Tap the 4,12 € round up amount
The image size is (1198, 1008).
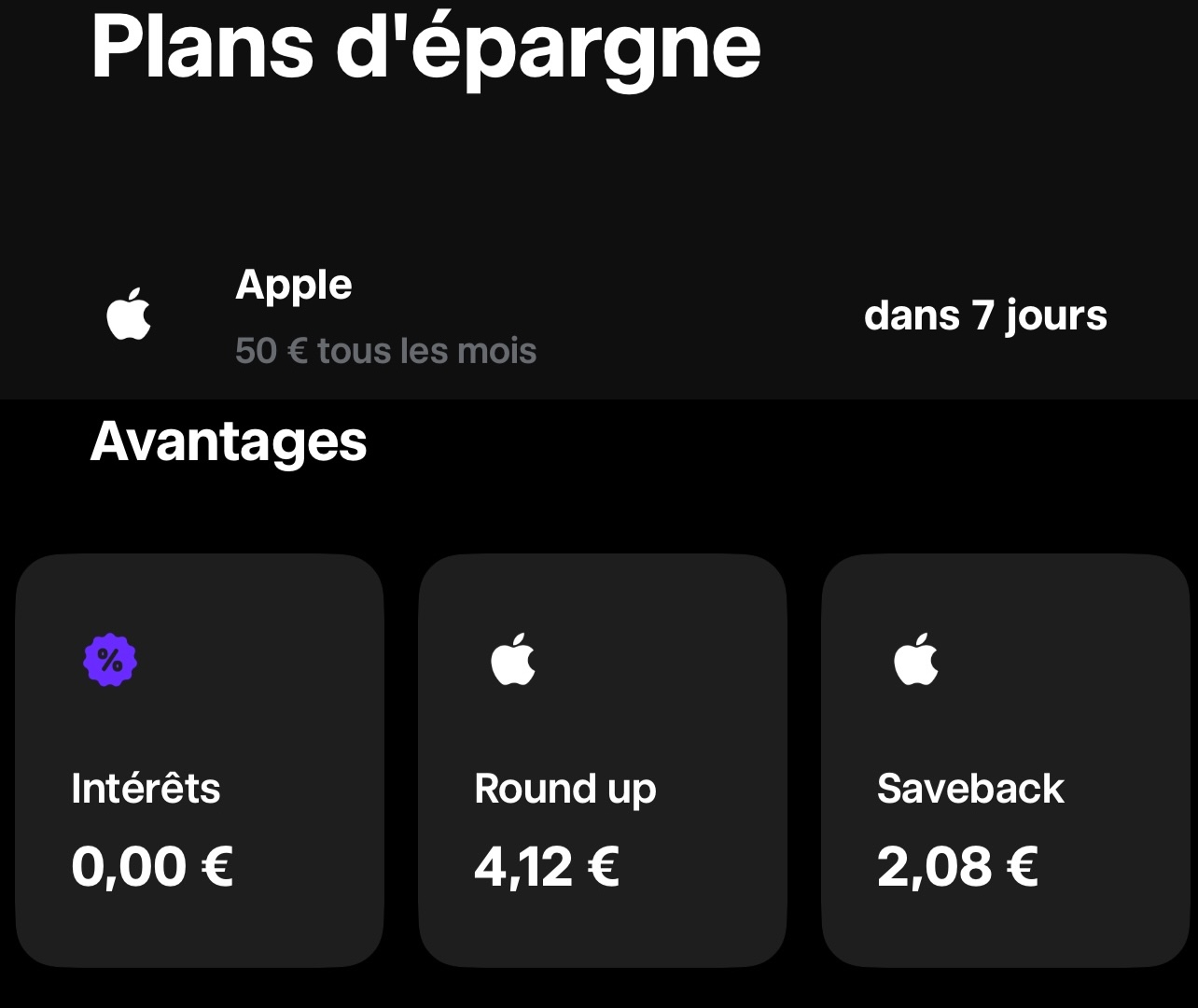(x=547, y=866)
